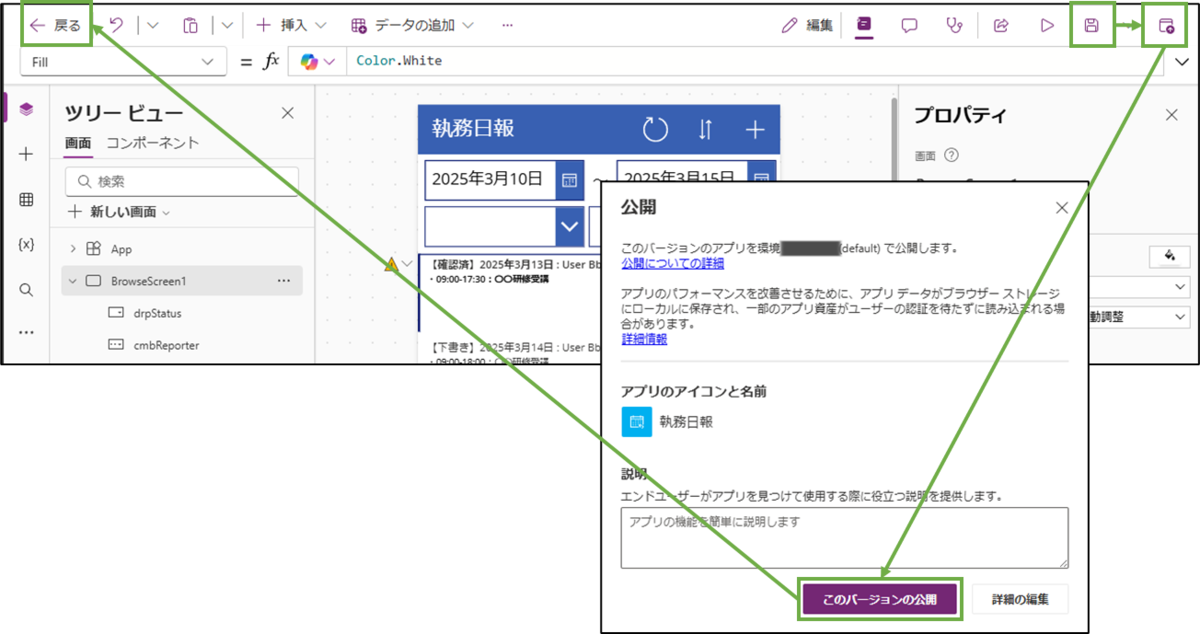Click the share icon in the toolbar

tap(1000, 25)
